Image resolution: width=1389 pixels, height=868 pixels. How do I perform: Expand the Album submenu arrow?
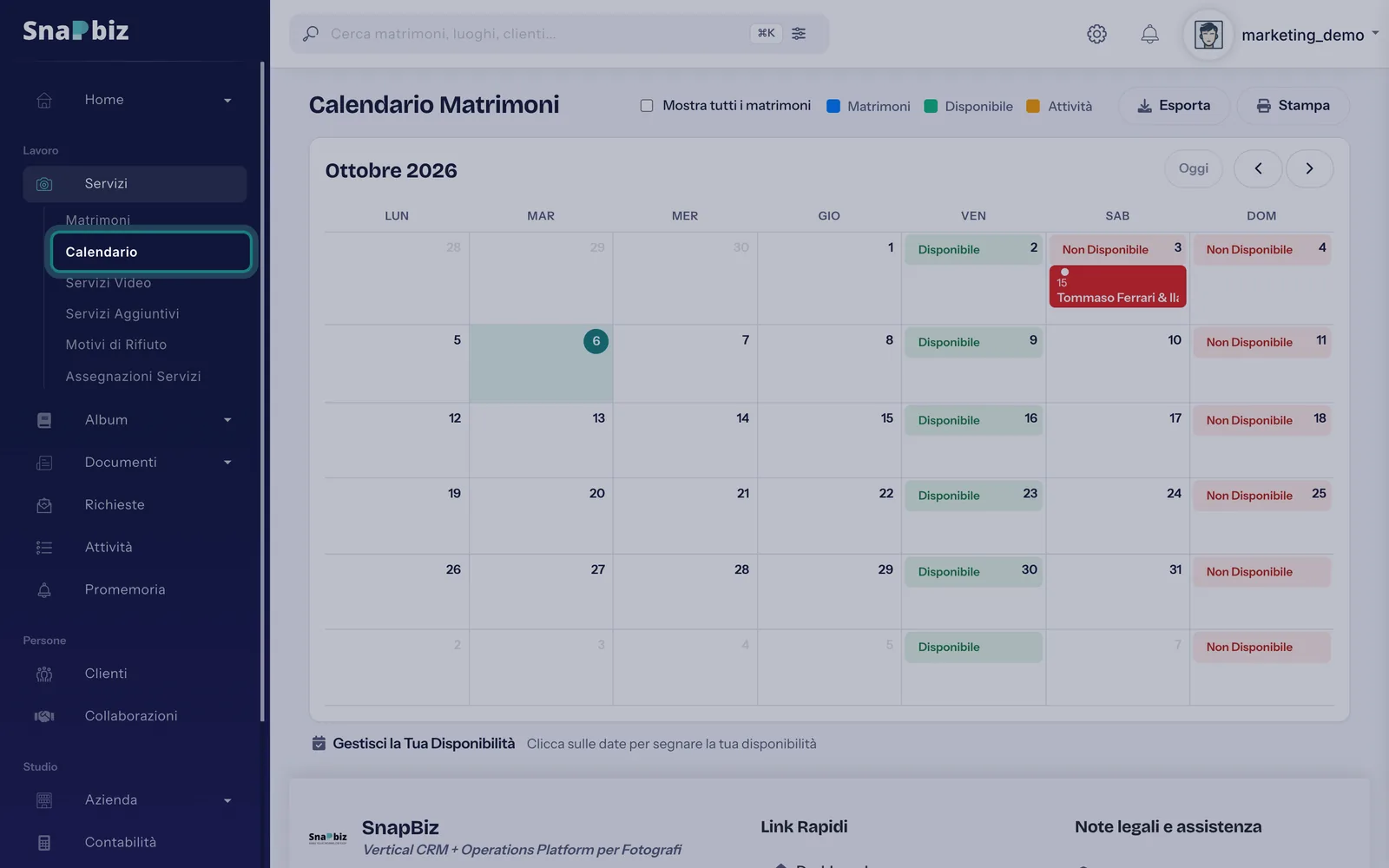click(x=227, y=420)
